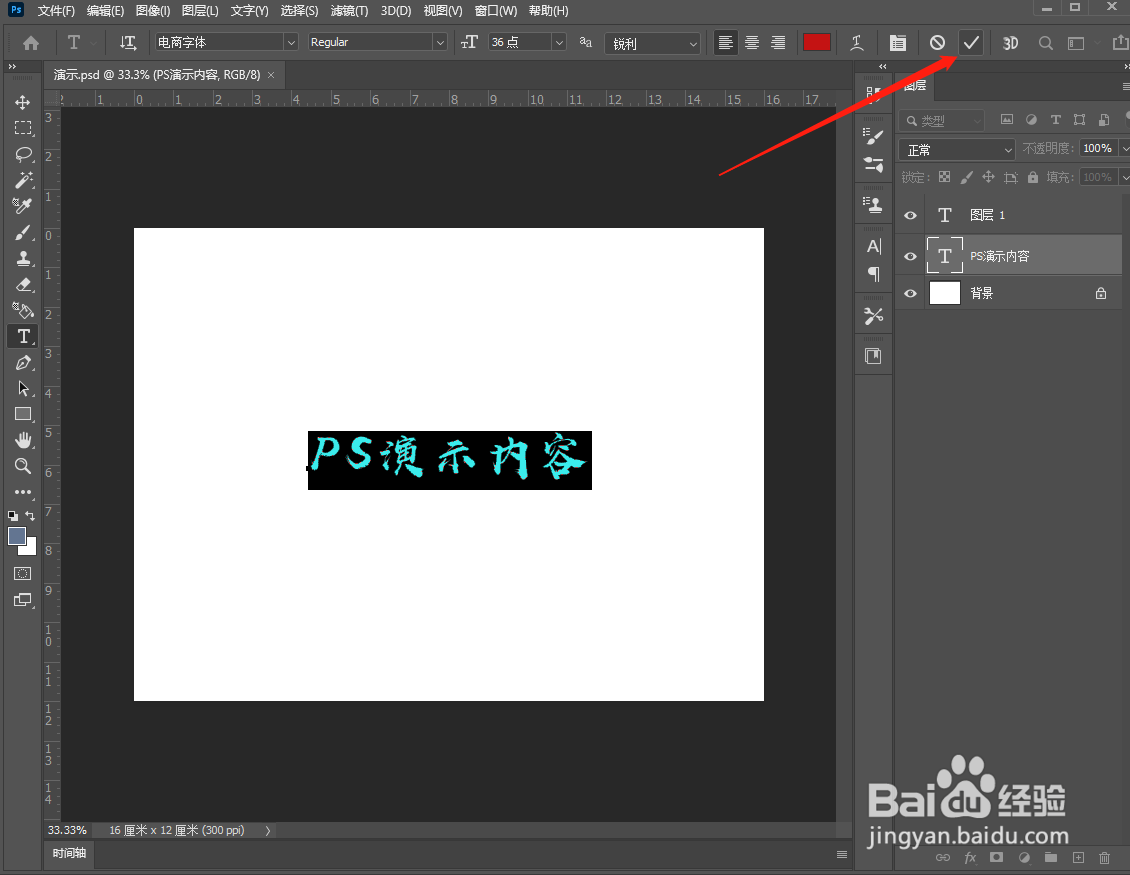This screenshot has width=1130, height=875.
Task: Select the Pen tool
Action: point(22,363)
